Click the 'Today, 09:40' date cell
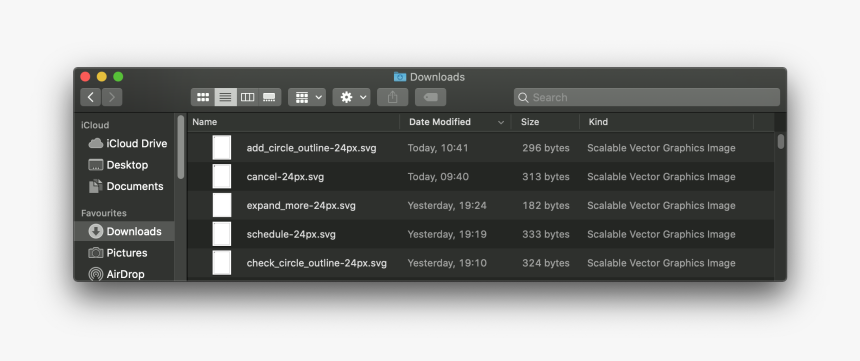The height and width of the screenshot is (361, 860). (438, 177)
